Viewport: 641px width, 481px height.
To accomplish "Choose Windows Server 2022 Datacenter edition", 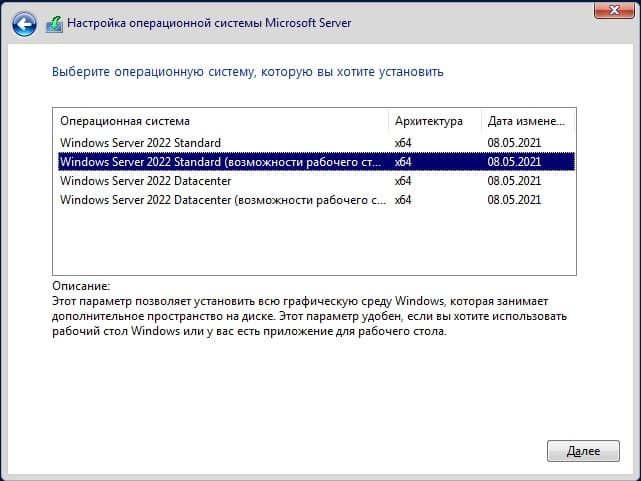I will pos(316,181).
